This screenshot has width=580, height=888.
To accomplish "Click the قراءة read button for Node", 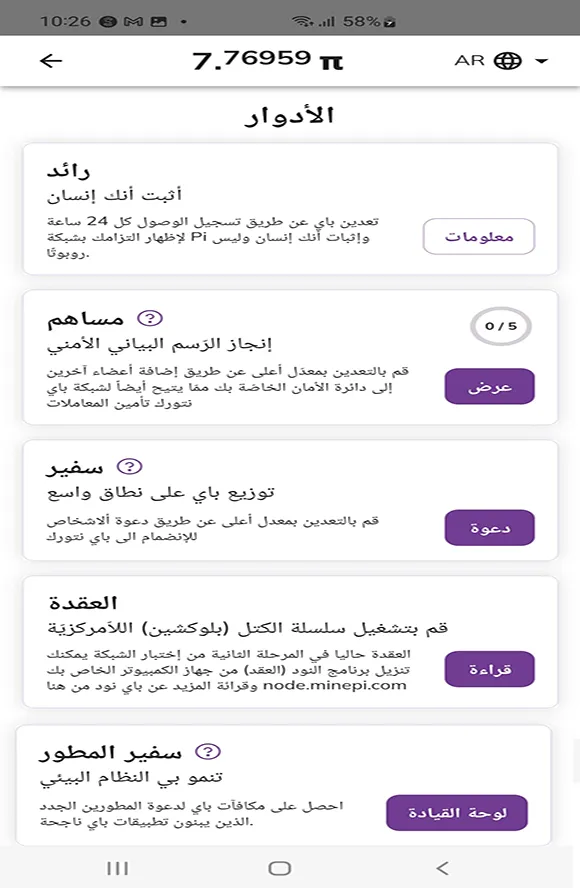I will 489,669.
